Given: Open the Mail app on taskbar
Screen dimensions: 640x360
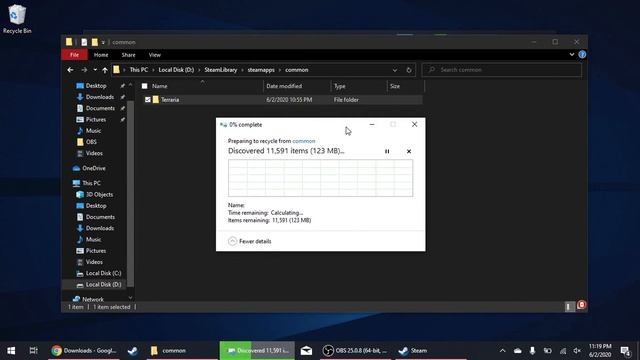Looking at the screenshot, I should [306, 351].
